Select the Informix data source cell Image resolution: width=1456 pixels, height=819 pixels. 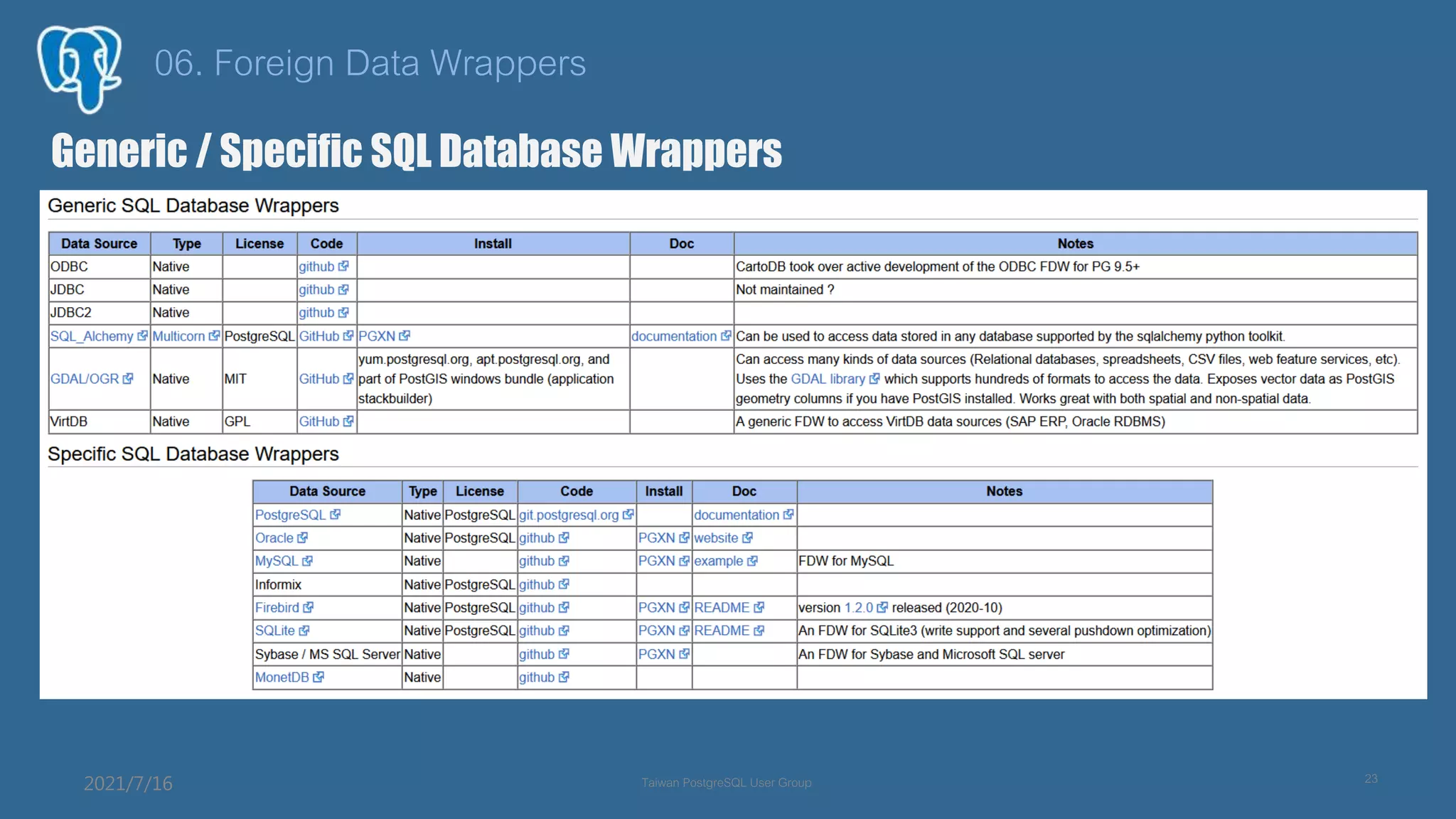coord(327,584)
